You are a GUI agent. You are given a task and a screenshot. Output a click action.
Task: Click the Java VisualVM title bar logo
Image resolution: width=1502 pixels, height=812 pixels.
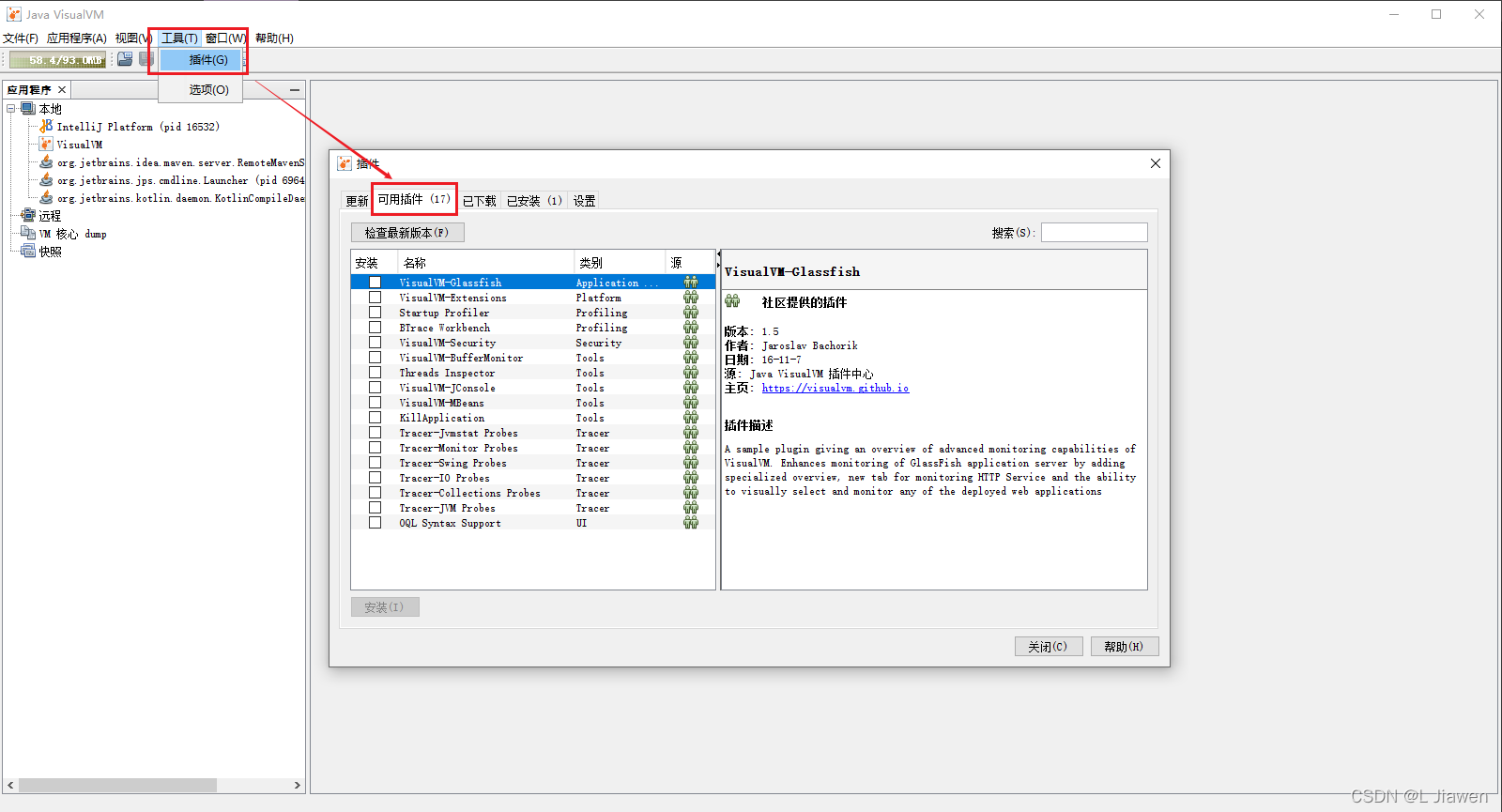[x=14, y=14]
